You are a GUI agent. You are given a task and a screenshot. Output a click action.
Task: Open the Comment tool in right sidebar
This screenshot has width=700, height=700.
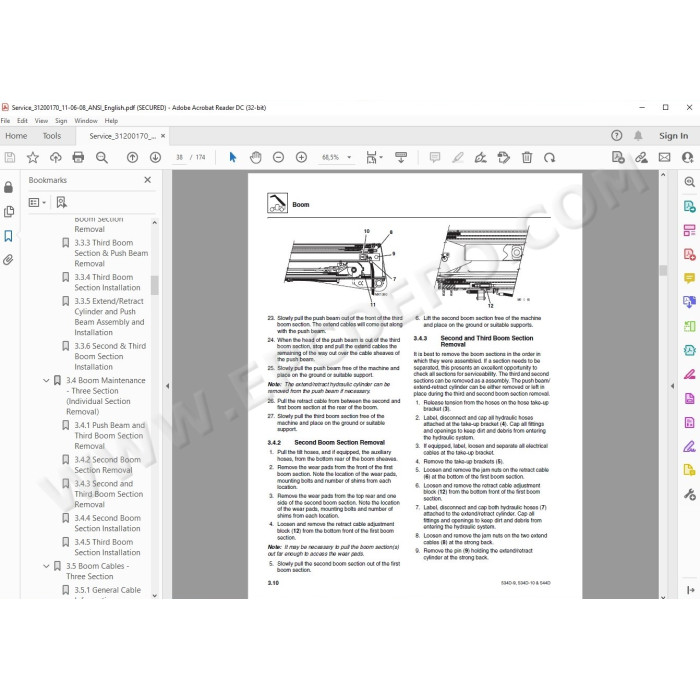[689, 279]
